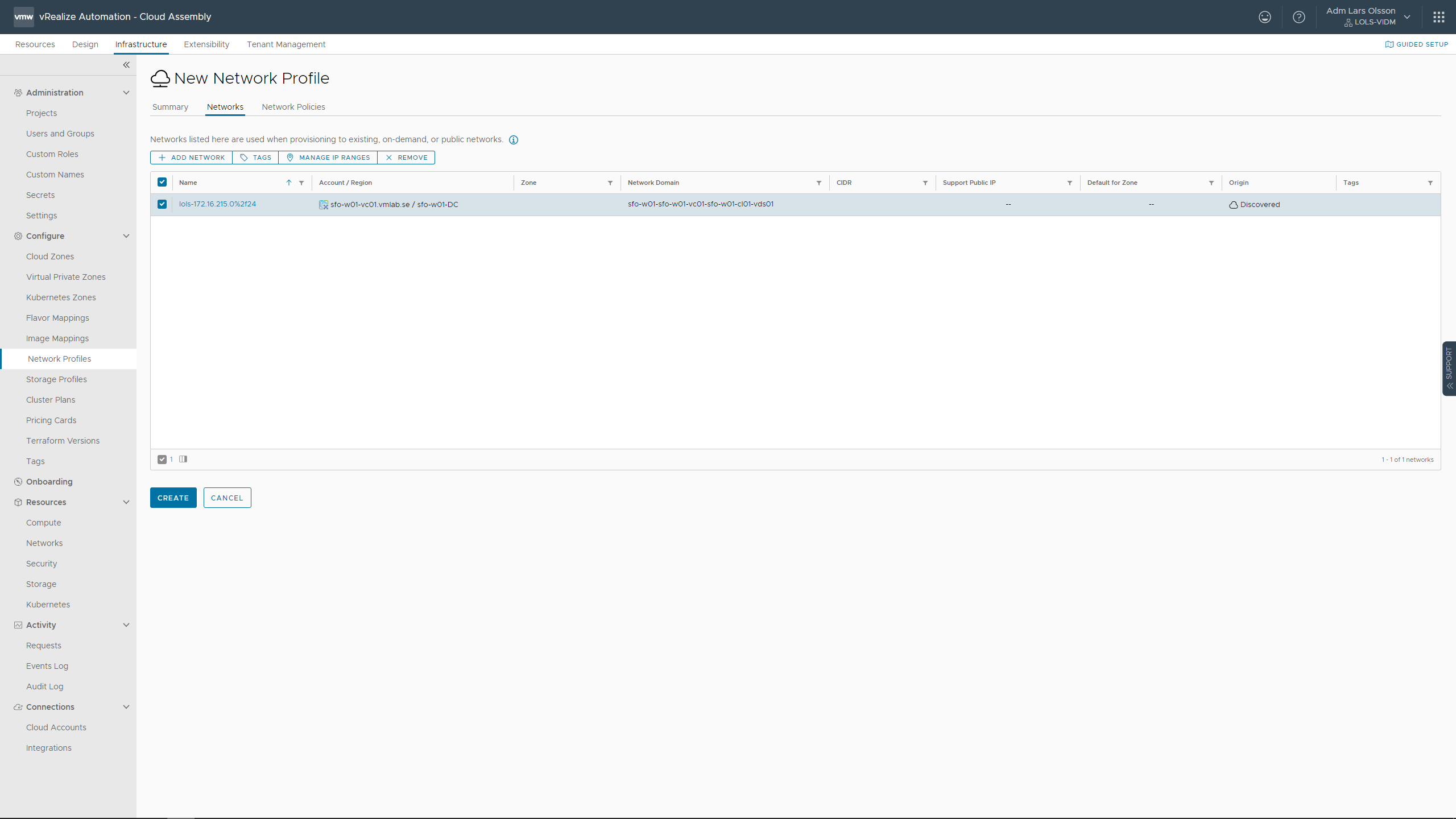The width and height of the screenshot is (1456, 819).
Task: Click the info icon beside networks description
Action: click(x=514, y=140)
